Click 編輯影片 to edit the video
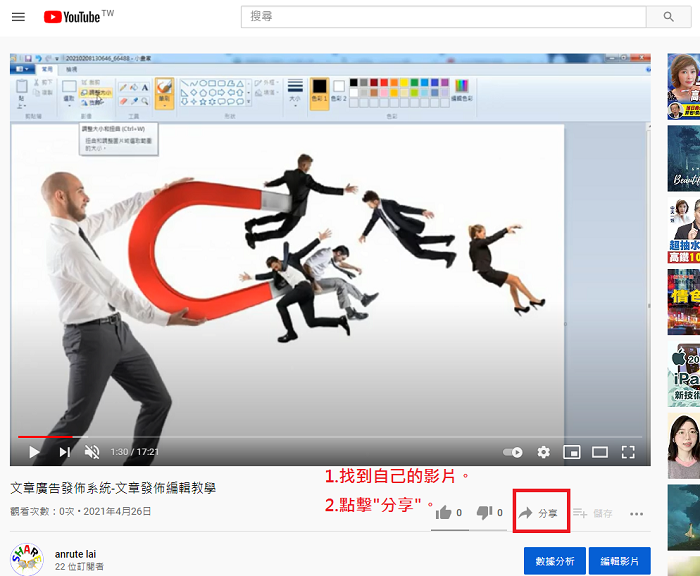 tap(620, 561)
